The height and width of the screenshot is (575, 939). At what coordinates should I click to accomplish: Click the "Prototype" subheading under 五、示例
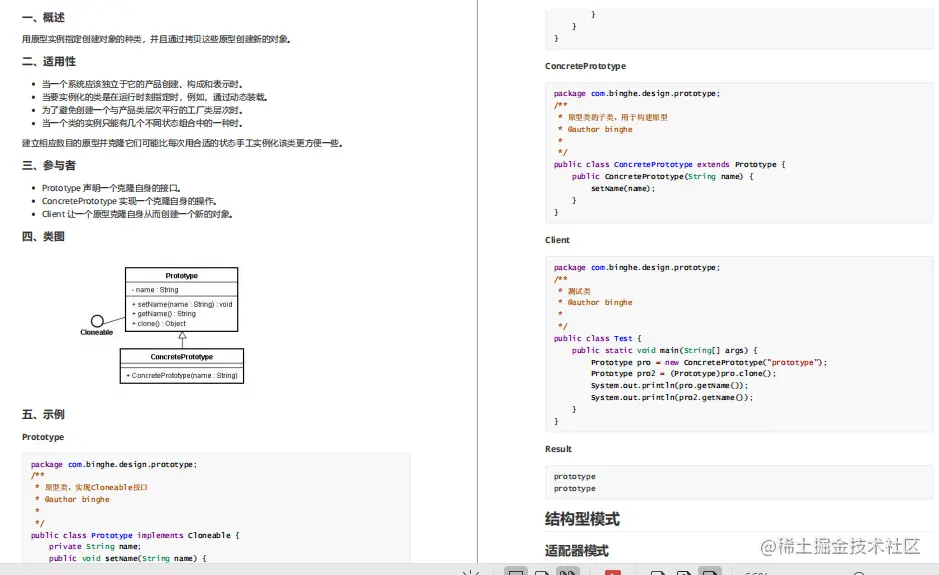43,437
